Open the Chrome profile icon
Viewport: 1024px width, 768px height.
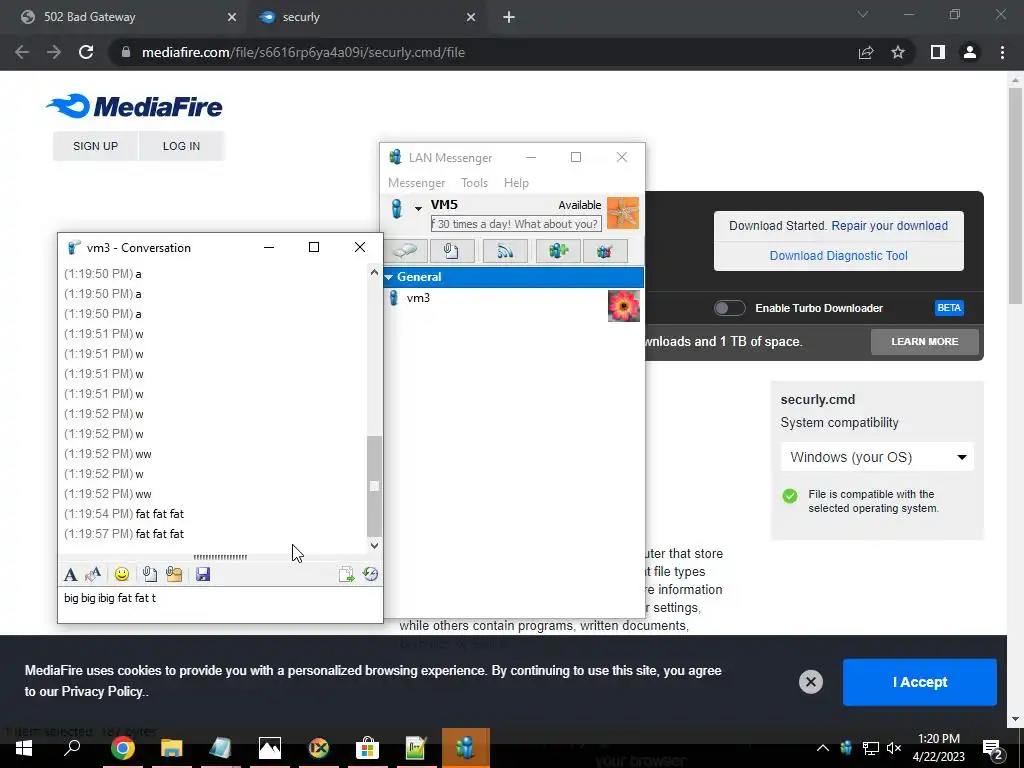(970, 52)
